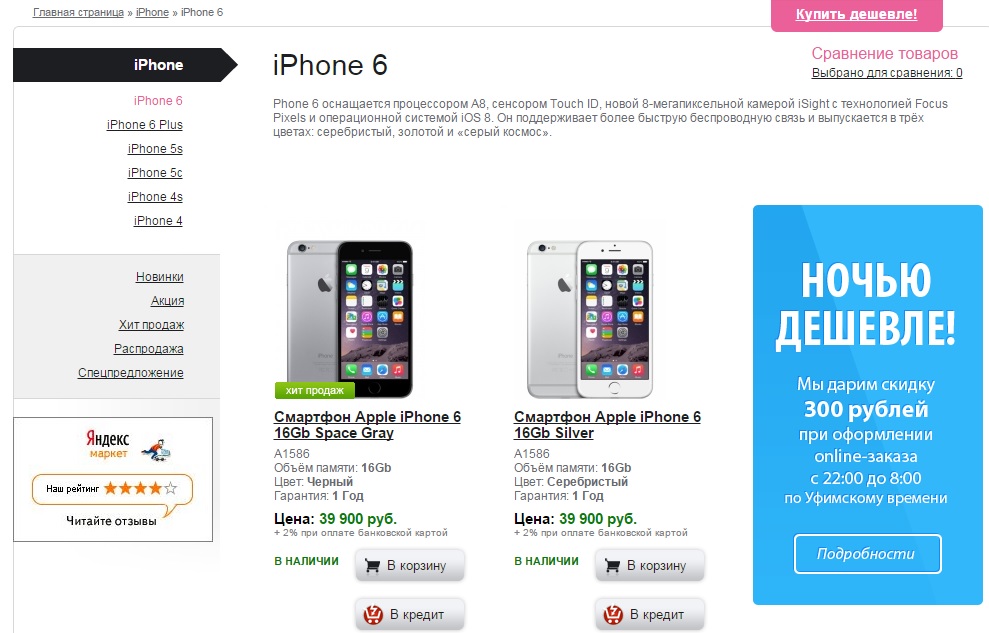Click 'Купить дешевле!' pink button
The image size is (989, 633).
click(x=857, y=15)
